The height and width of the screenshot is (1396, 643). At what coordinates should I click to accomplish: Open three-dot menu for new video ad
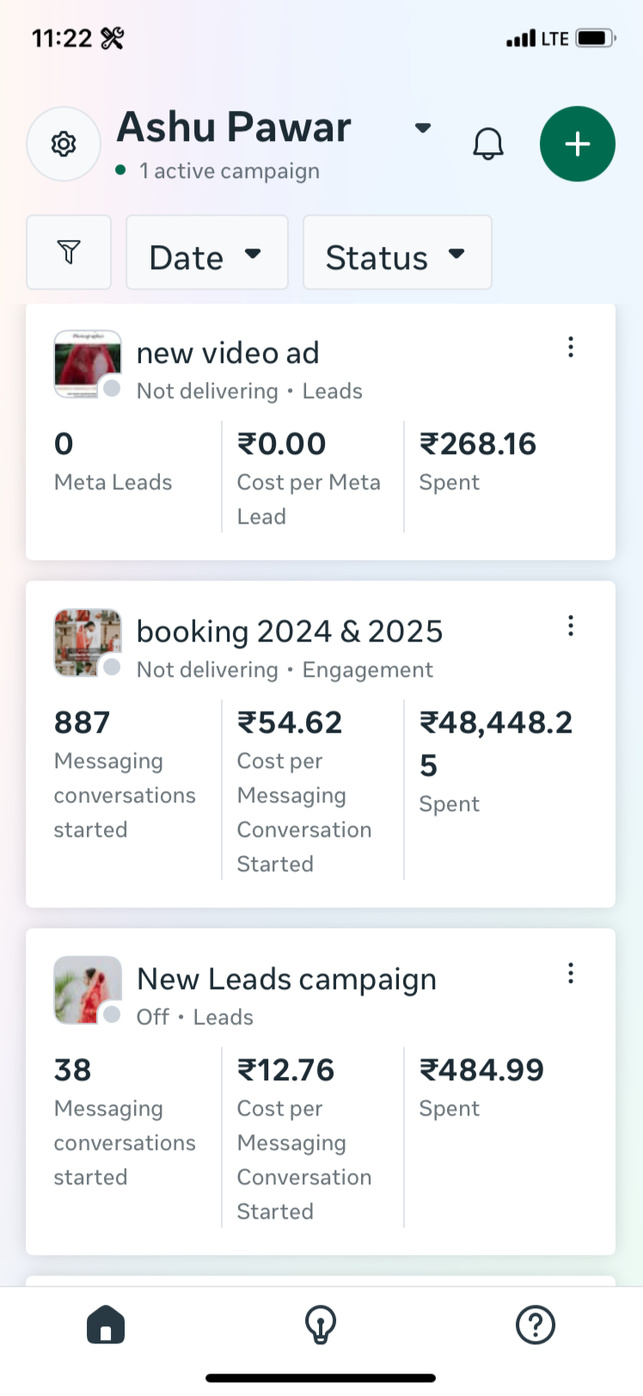point(570,347)
